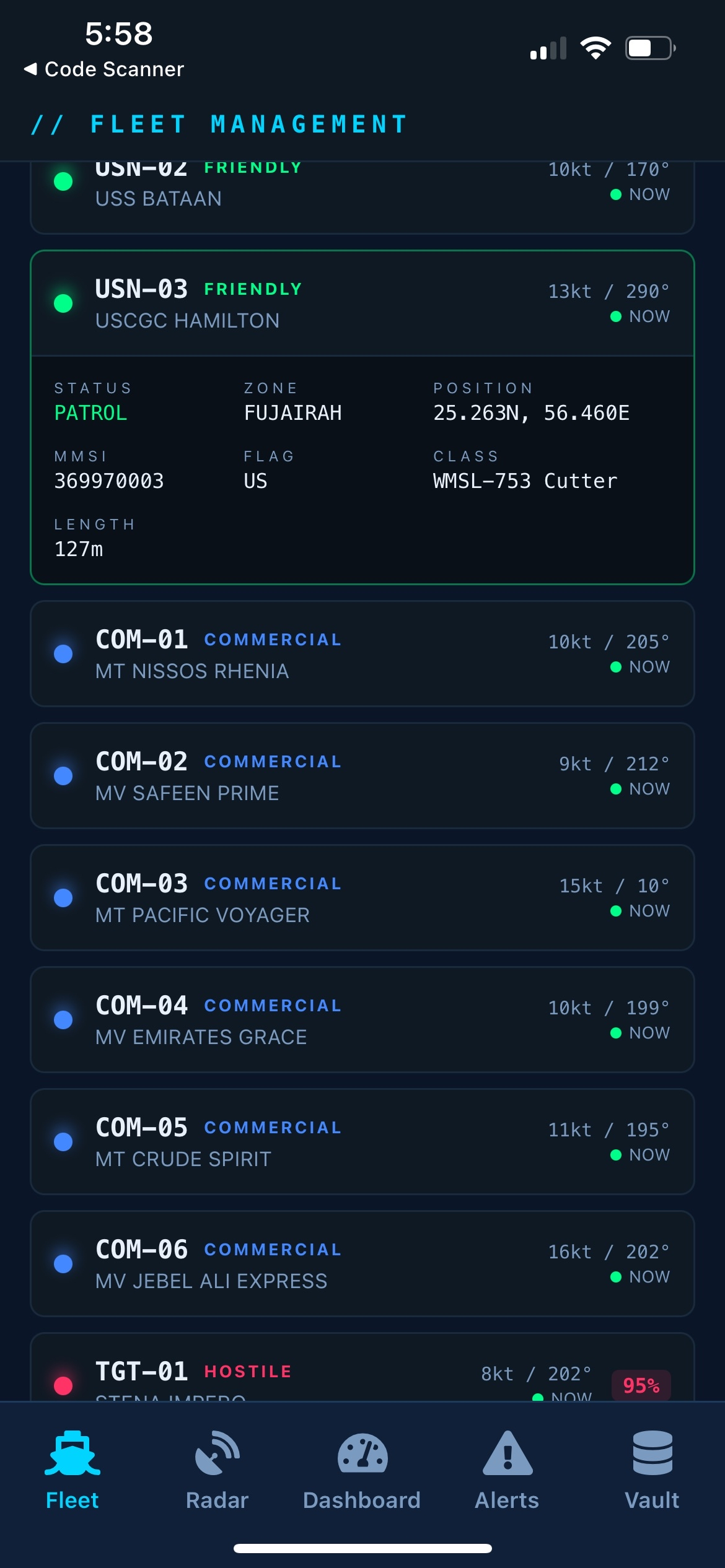This screenshot has width=725, height=1568.
Task: Tap the 95% confidence badge on TGT-01
Action: [x=641, y=1385]
